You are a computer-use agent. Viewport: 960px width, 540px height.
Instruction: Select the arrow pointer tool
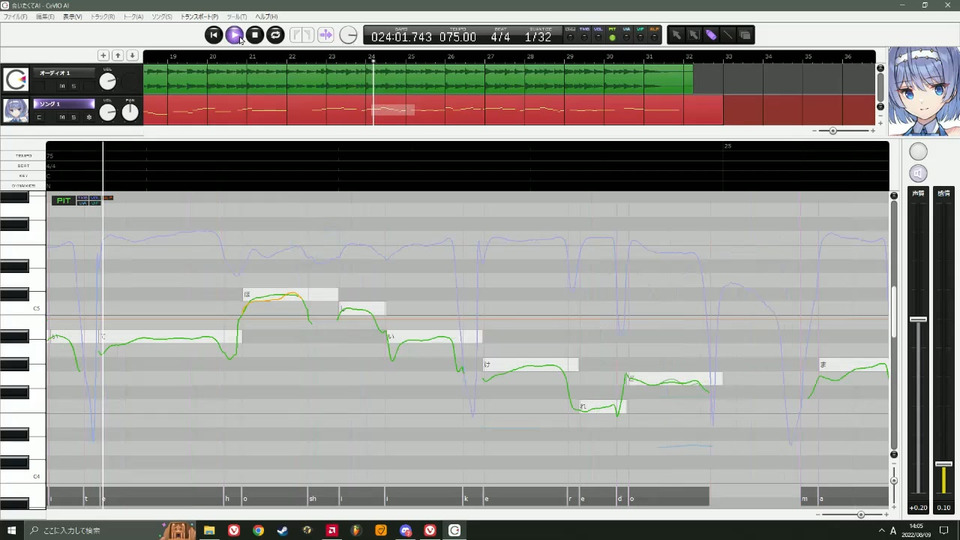point(676,35)
